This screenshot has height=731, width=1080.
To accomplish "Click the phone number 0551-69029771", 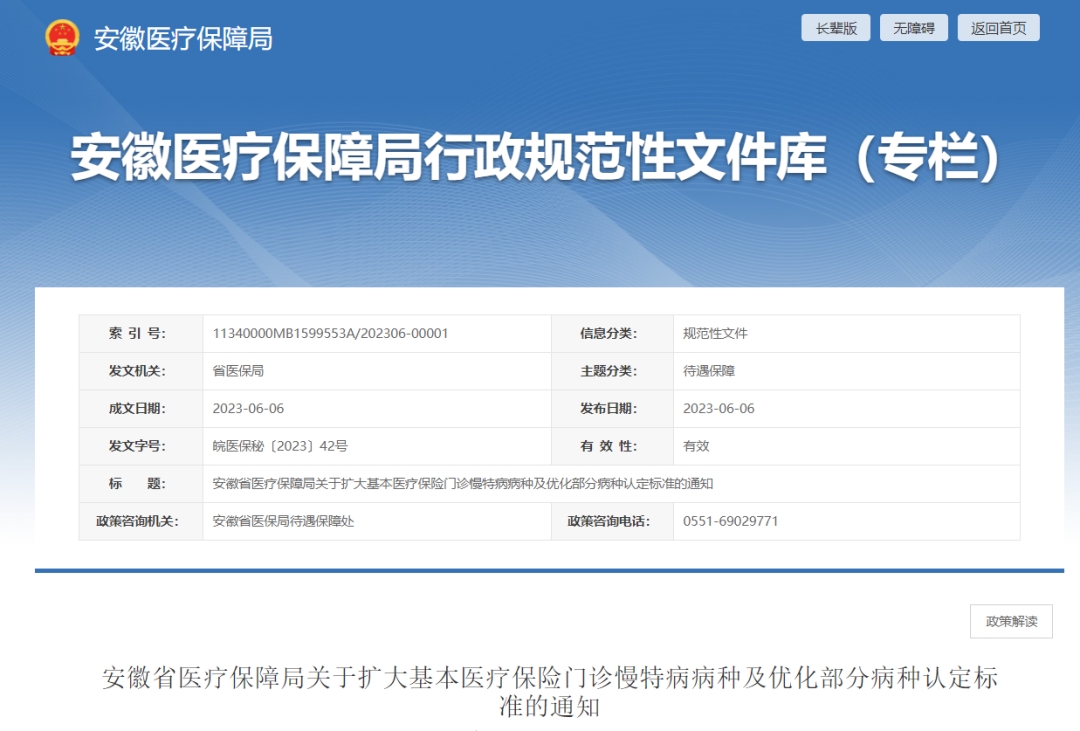I will 730,521.
